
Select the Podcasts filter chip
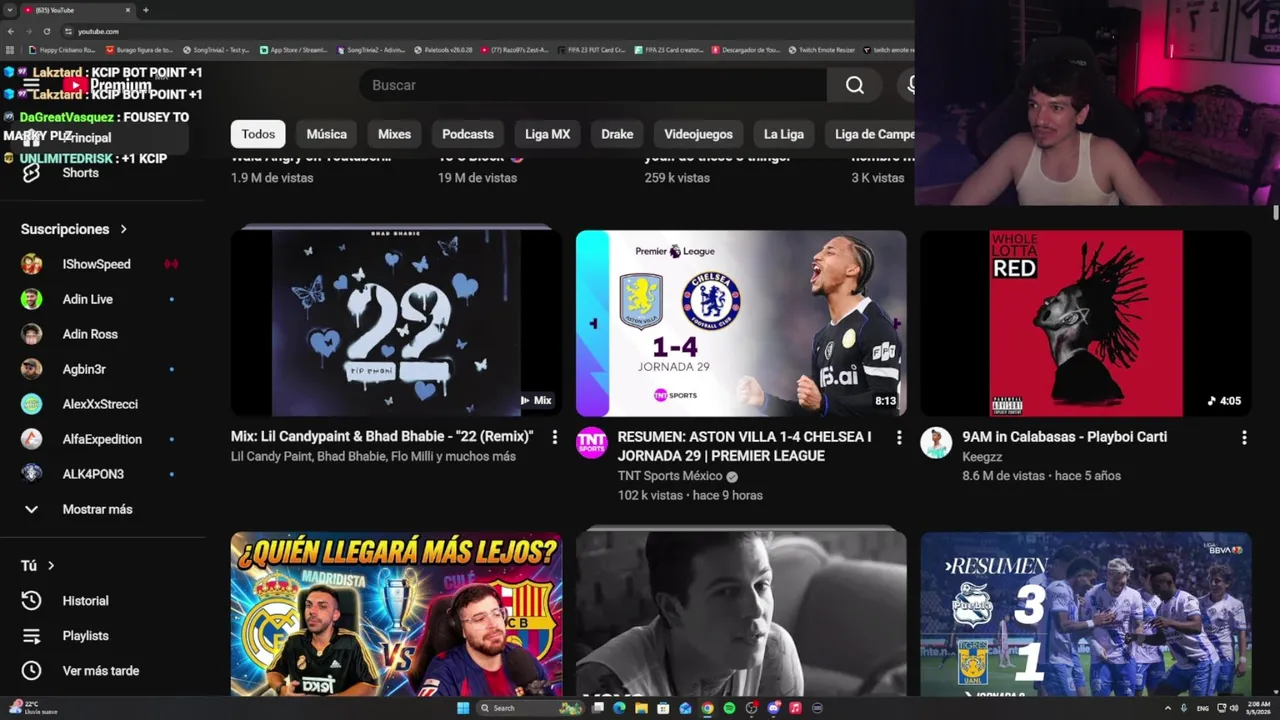pyautogui.click(x=468, y=134)
